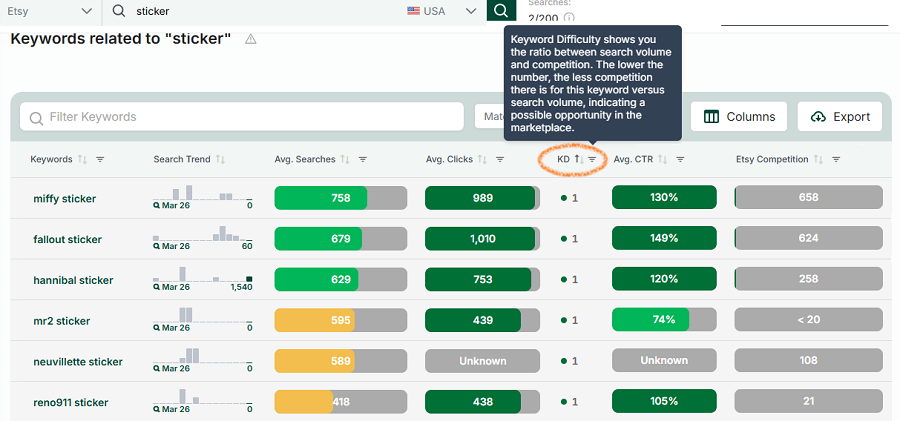Click the fallout sticker trend chart

coord(203,238)
